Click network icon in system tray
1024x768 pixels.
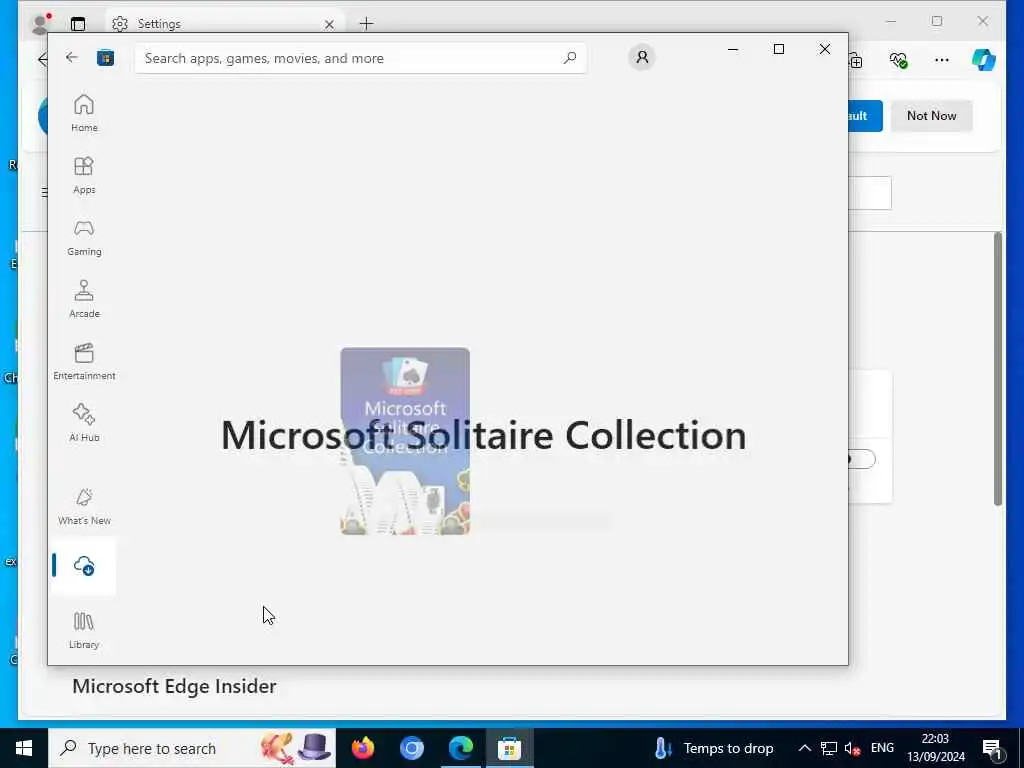[829, 748]
